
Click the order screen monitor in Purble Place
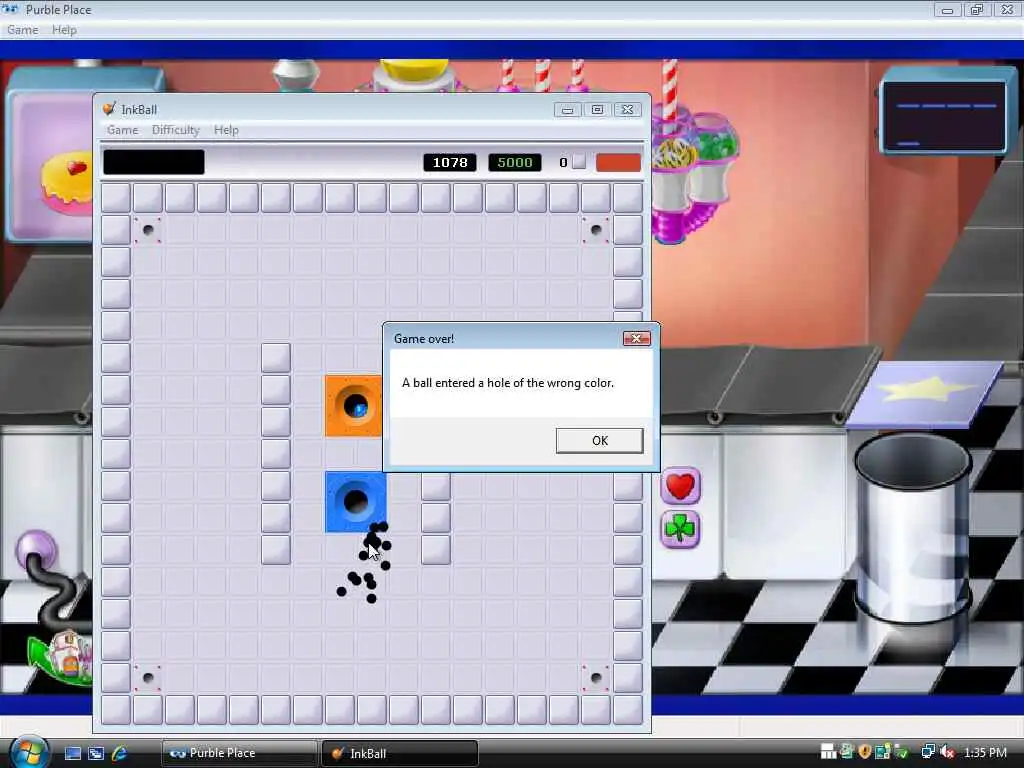click(944, 116)
